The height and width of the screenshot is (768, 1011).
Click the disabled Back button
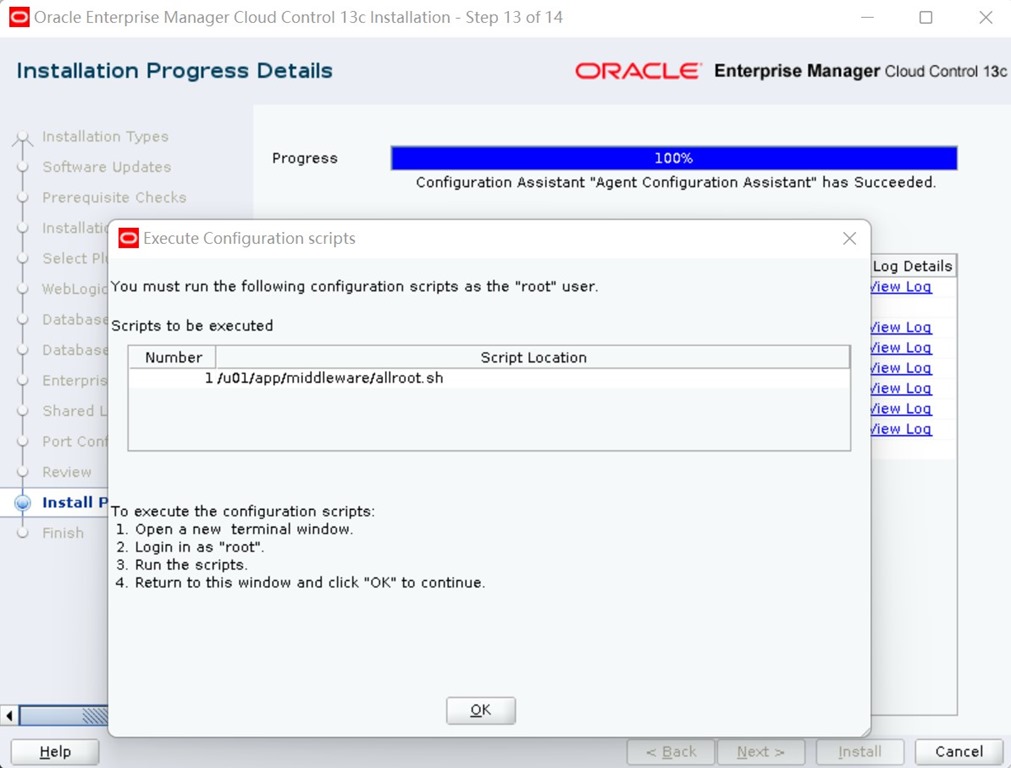pyautogui.click(x=671, y=752)
